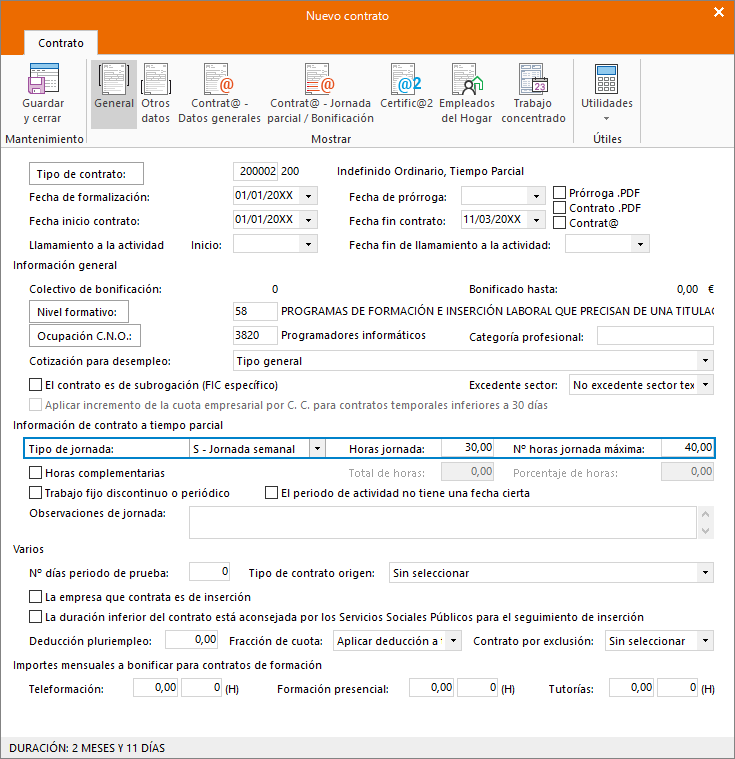Select the General view icon
The width and height of the screenshot is (735, 759).
click(114, 93)
